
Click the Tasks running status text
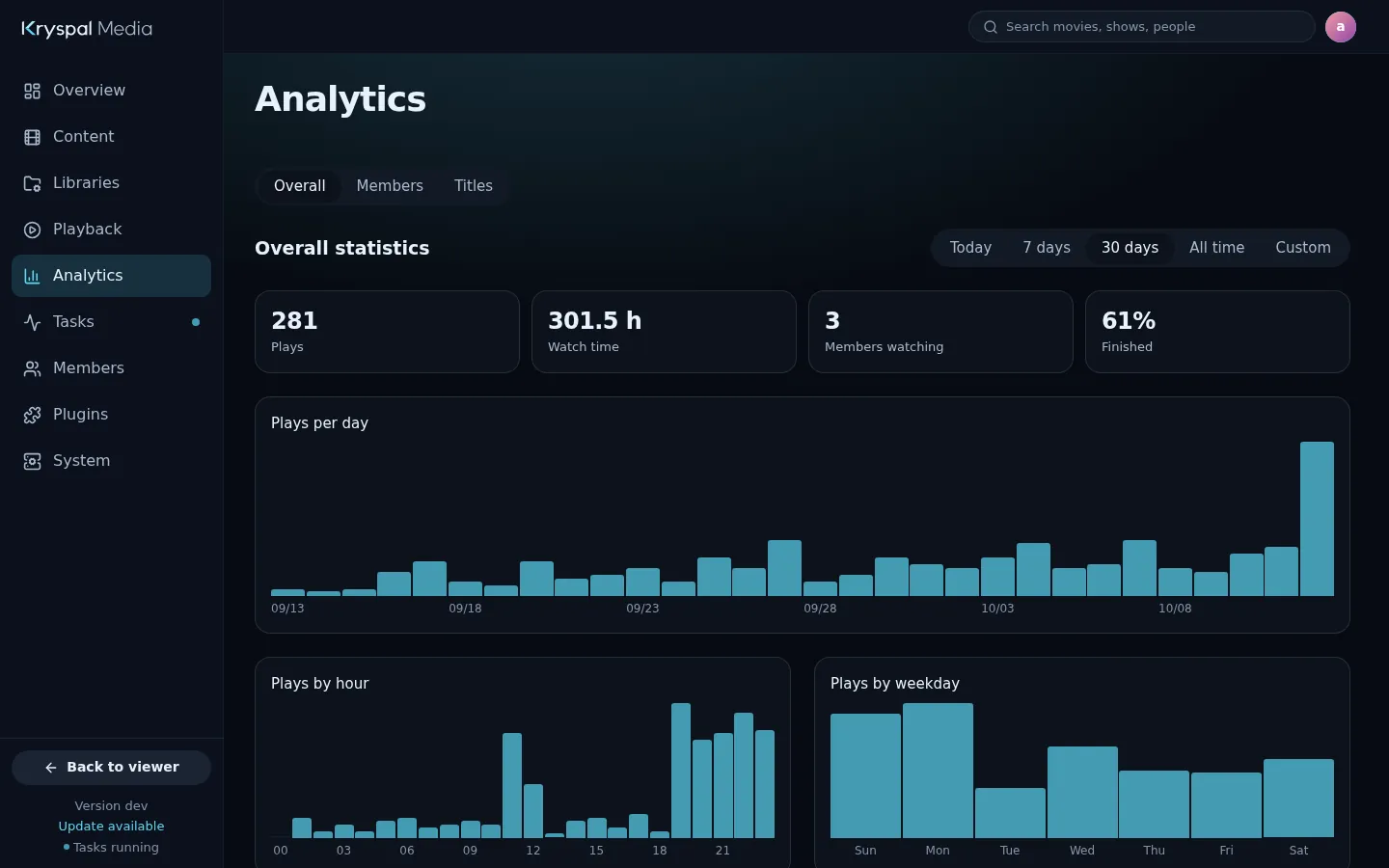click(x=116, y=848)
